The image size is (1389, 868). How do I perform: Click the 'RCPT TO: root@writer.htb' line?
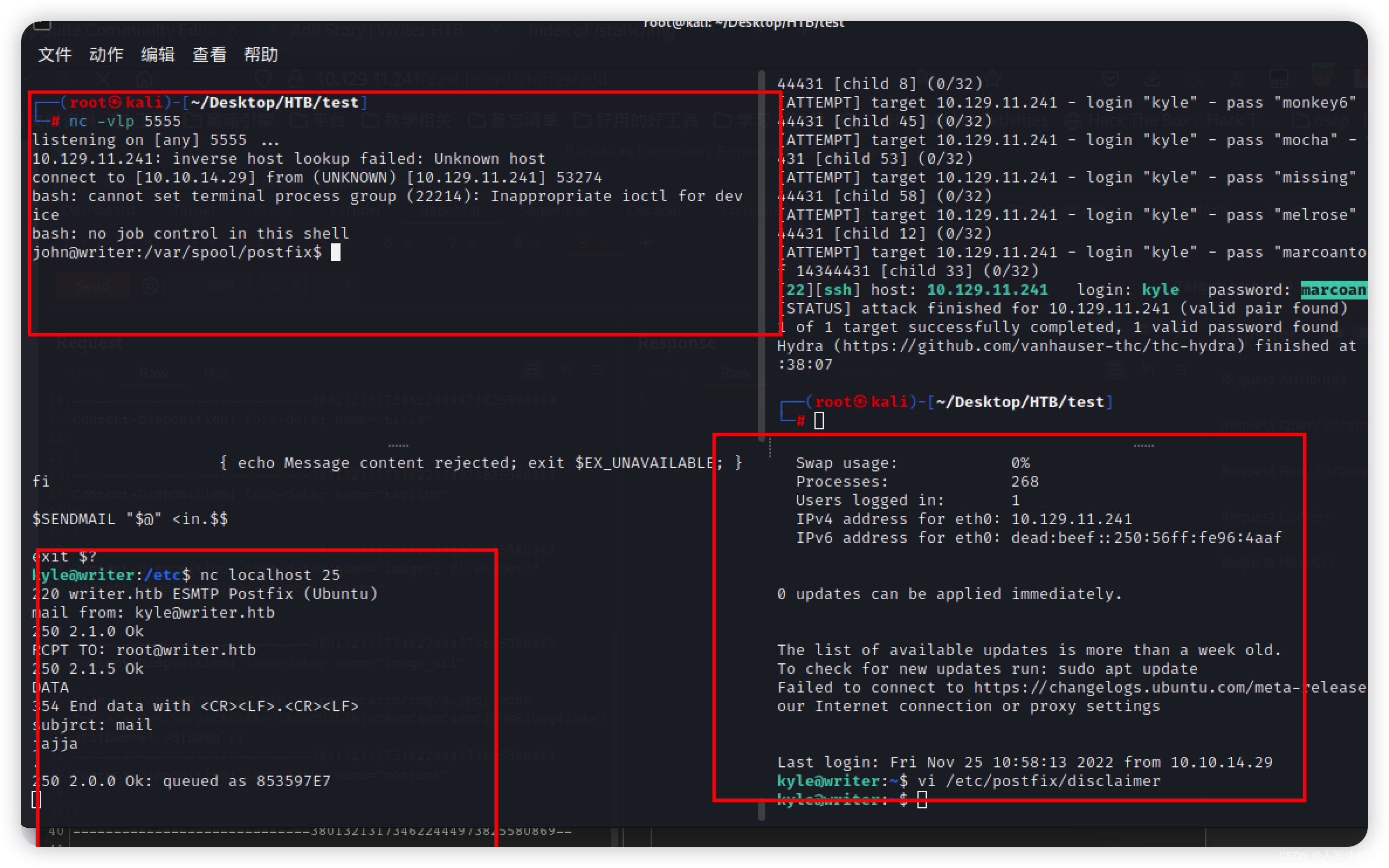click(x=143, y=650)
